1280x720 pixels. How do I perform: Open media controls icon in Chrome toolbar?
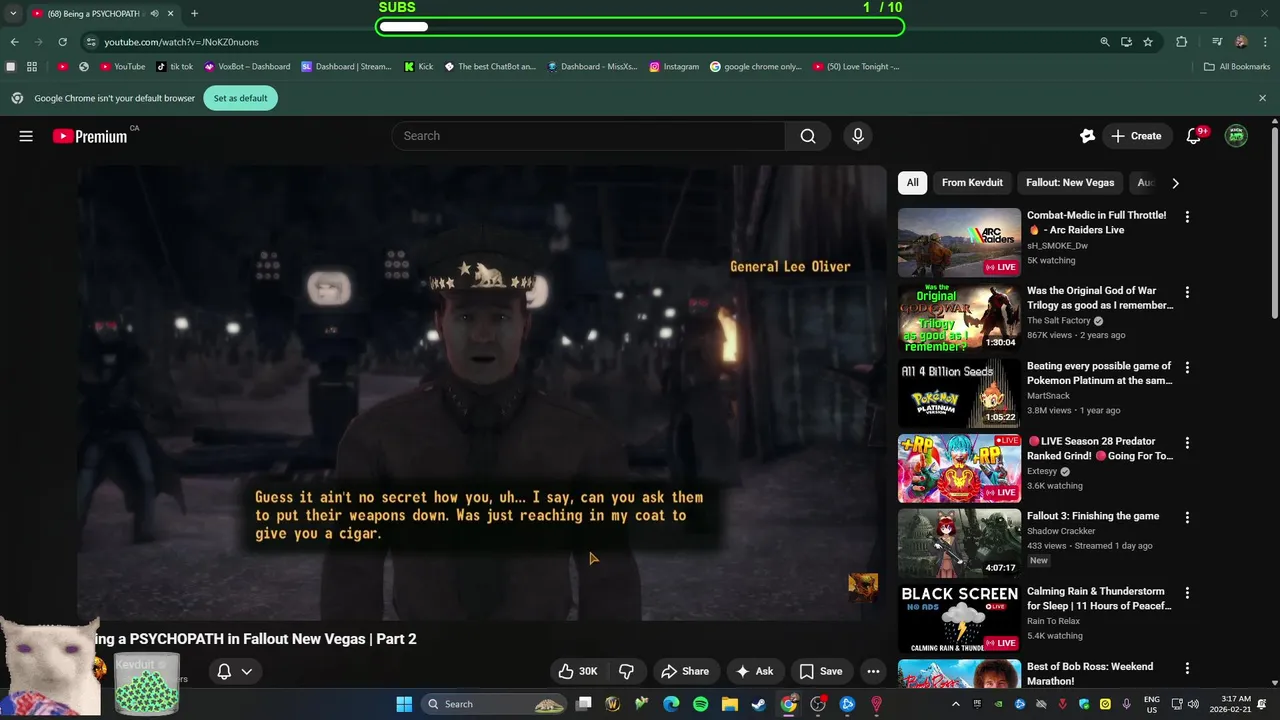coord(1217,42)
